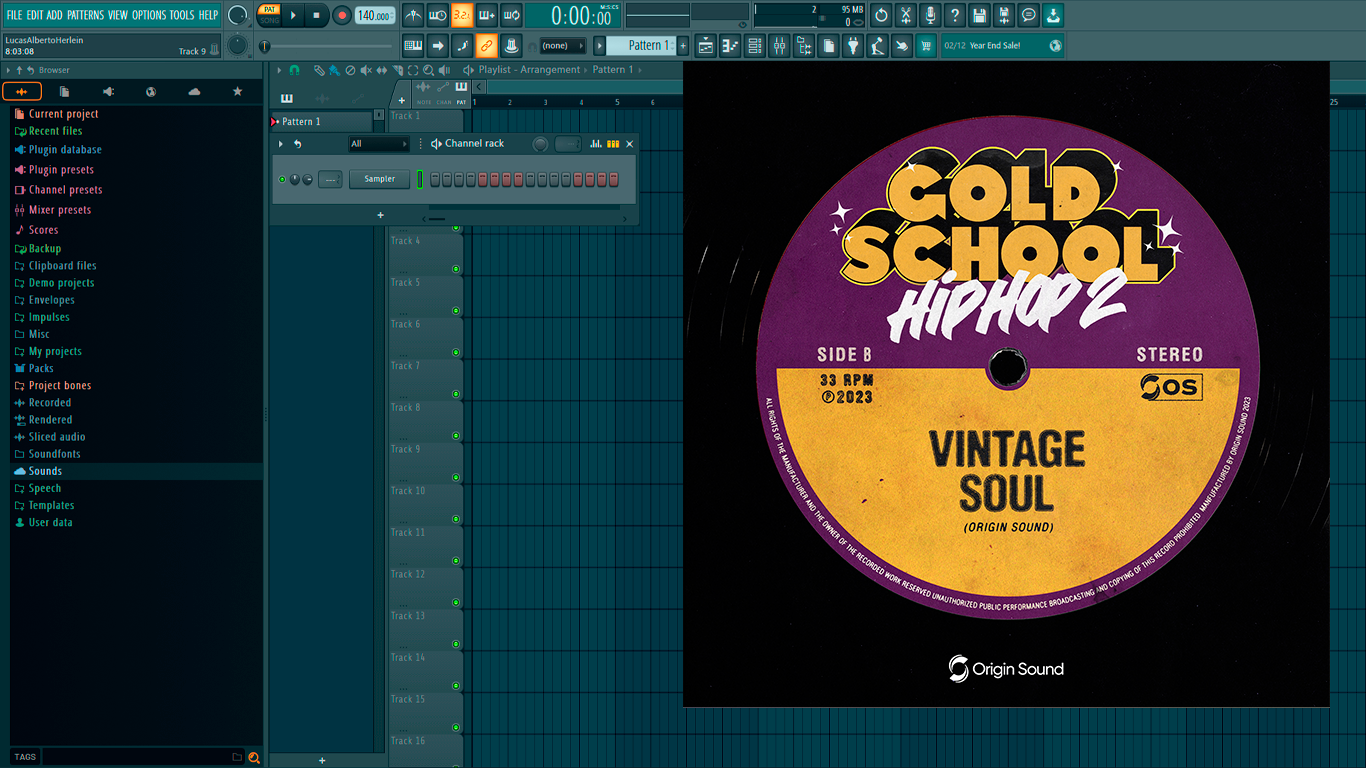Image resolution: width=1366 pixels, height=768 pixels.
Task: Toggle loop recording icon
Action: (511, 15)
